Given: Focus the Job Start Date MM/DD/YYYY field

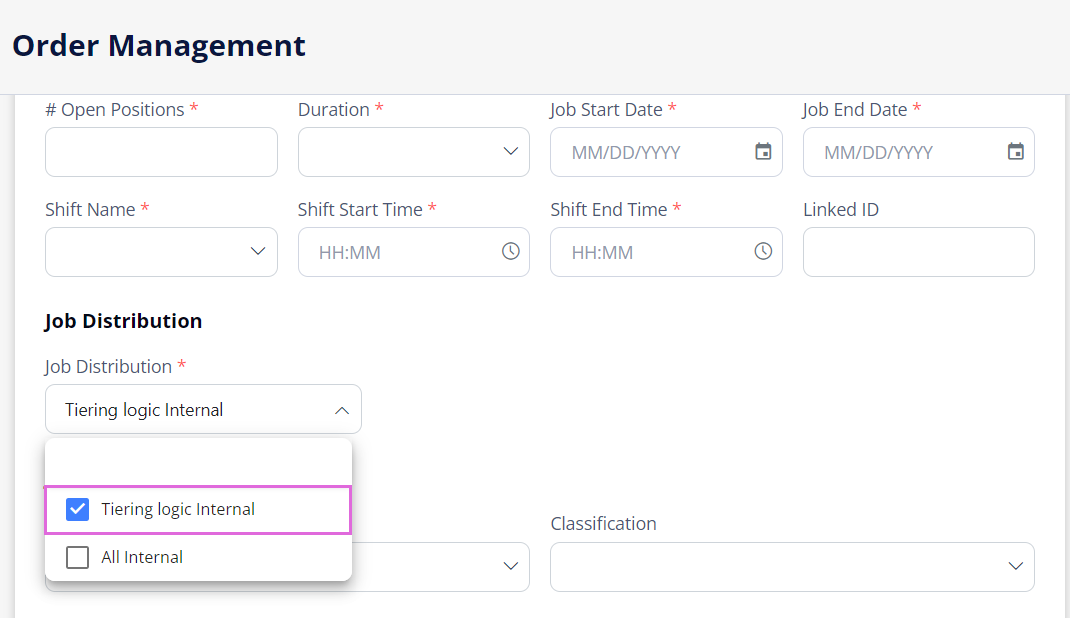Looking at the screenshot, I should coord(652,151).
